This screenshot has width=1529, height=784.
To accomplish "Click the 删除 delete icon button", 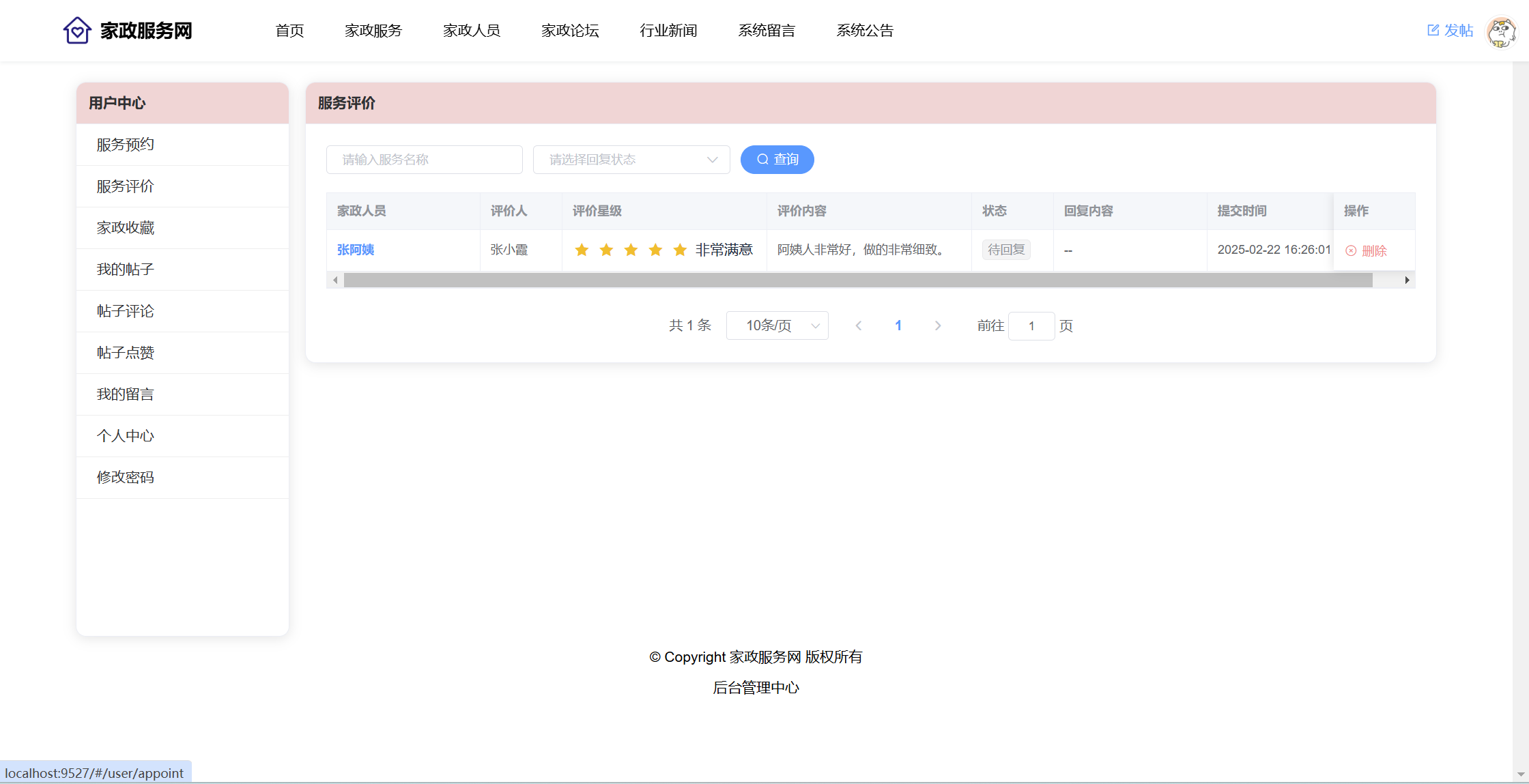I will click(x=1366, y=251).
